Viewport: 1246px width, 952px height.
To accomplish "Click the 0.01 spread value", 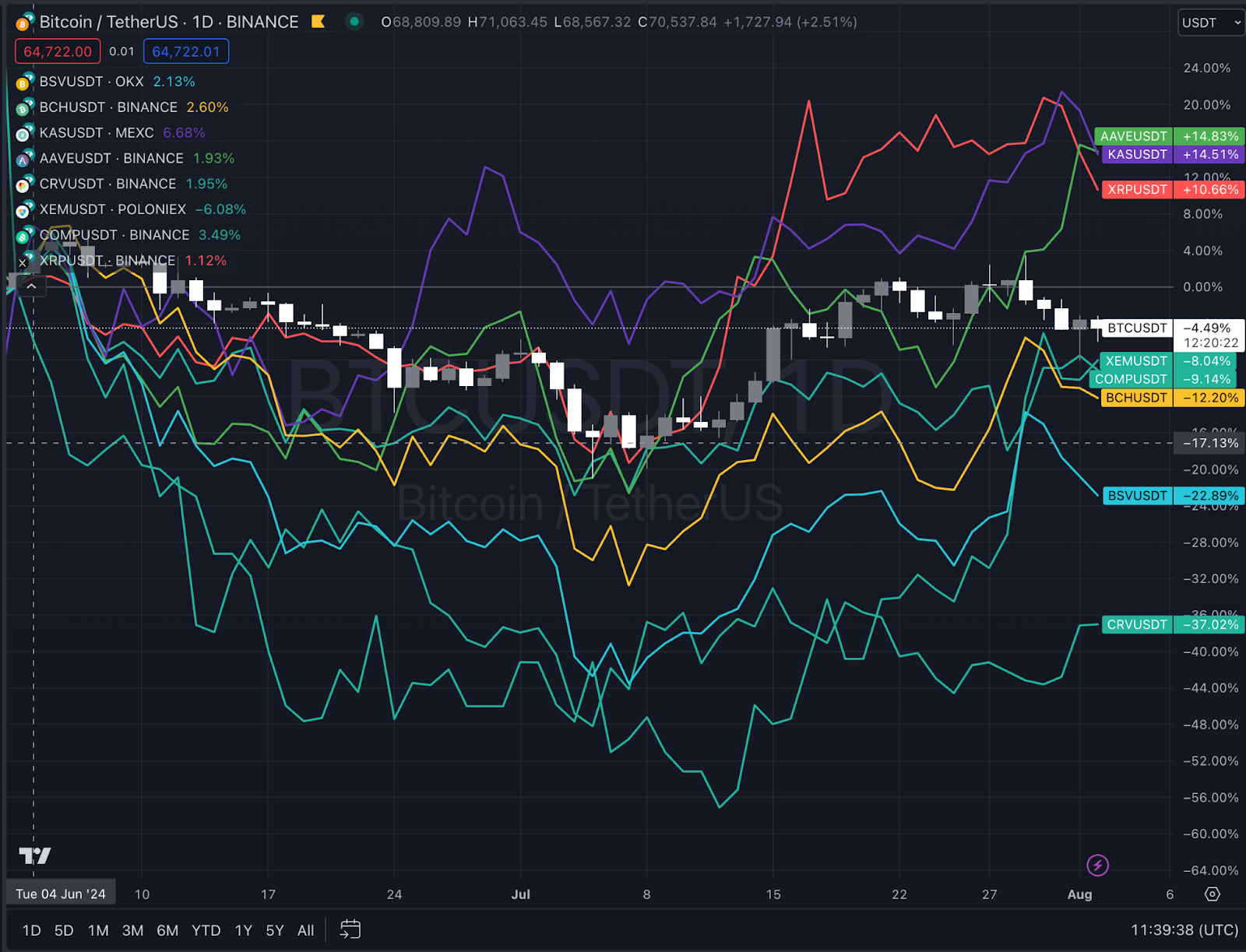I will coord(121,51).
